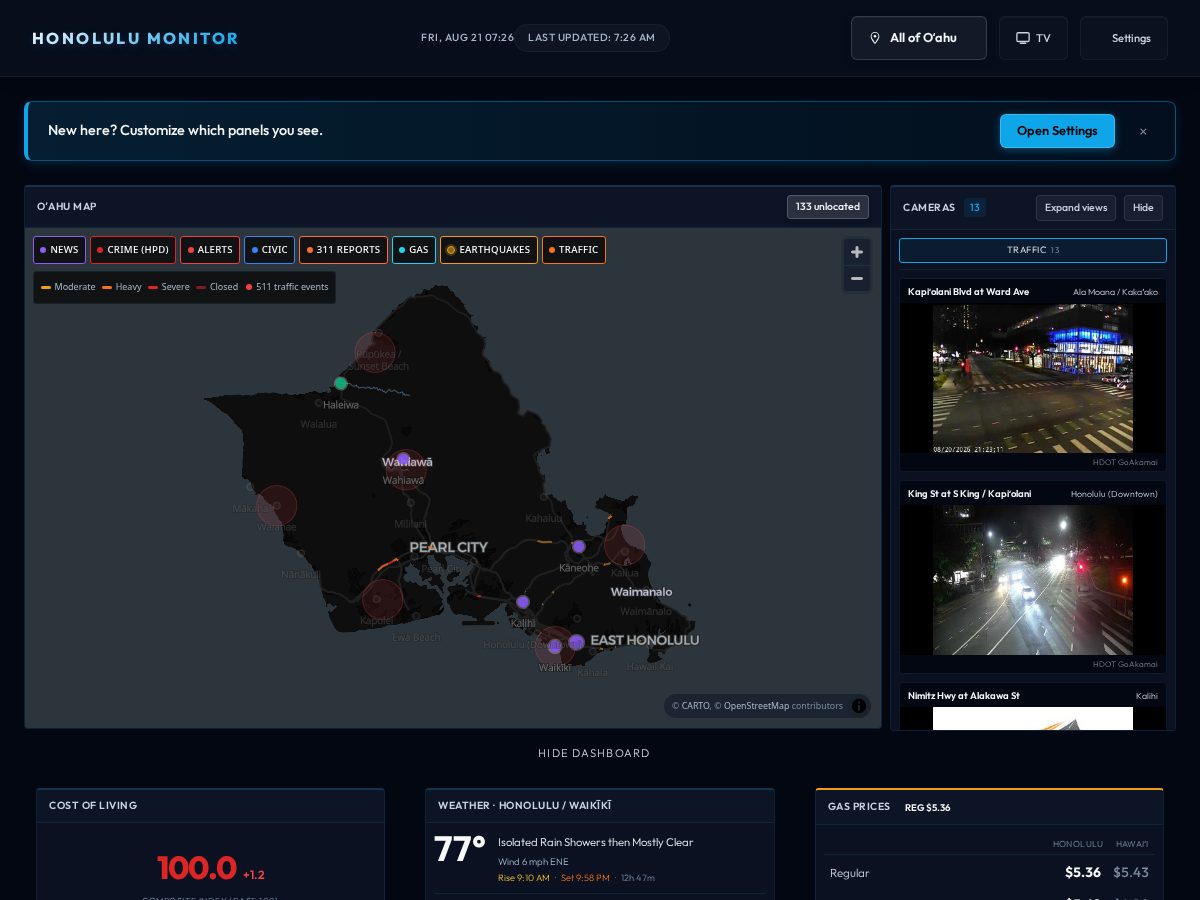This screenshot has height=900, width=1200.
Task: Toggle the CIVIC map layer
Action: tap(269, 250)
